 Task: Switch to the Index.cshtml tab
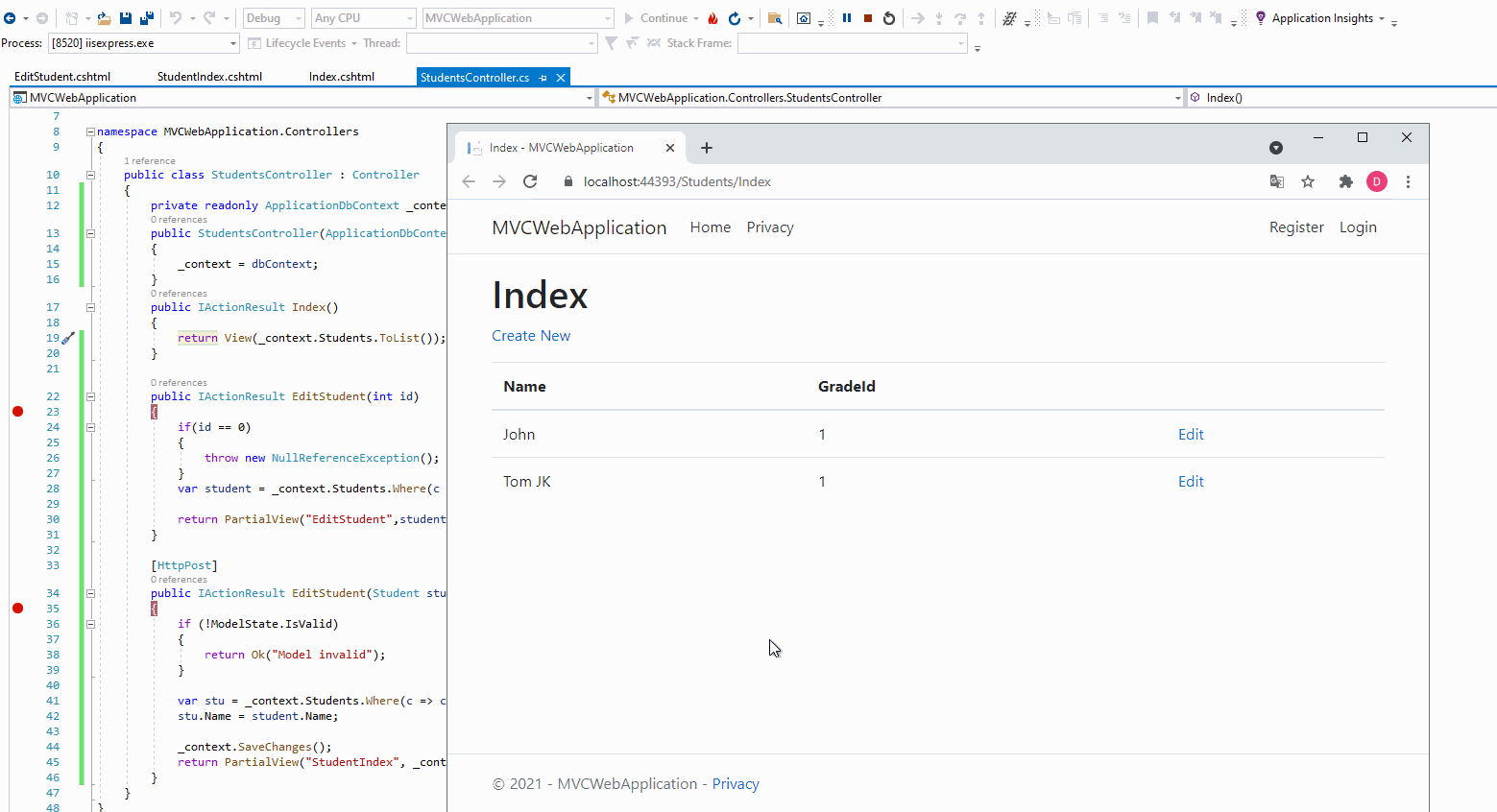pyautogui.click(x=341, y=77)
